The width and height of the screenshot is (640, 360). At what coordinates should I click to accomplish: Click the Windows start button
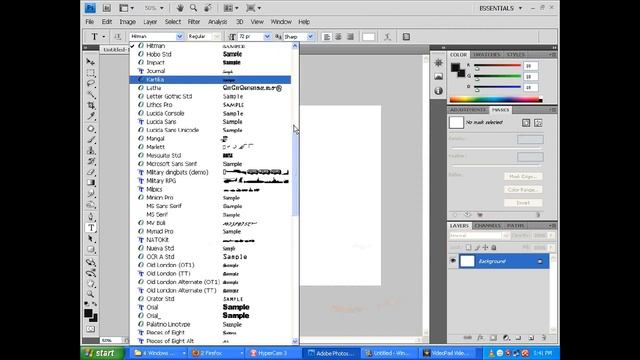pos(102,353)
